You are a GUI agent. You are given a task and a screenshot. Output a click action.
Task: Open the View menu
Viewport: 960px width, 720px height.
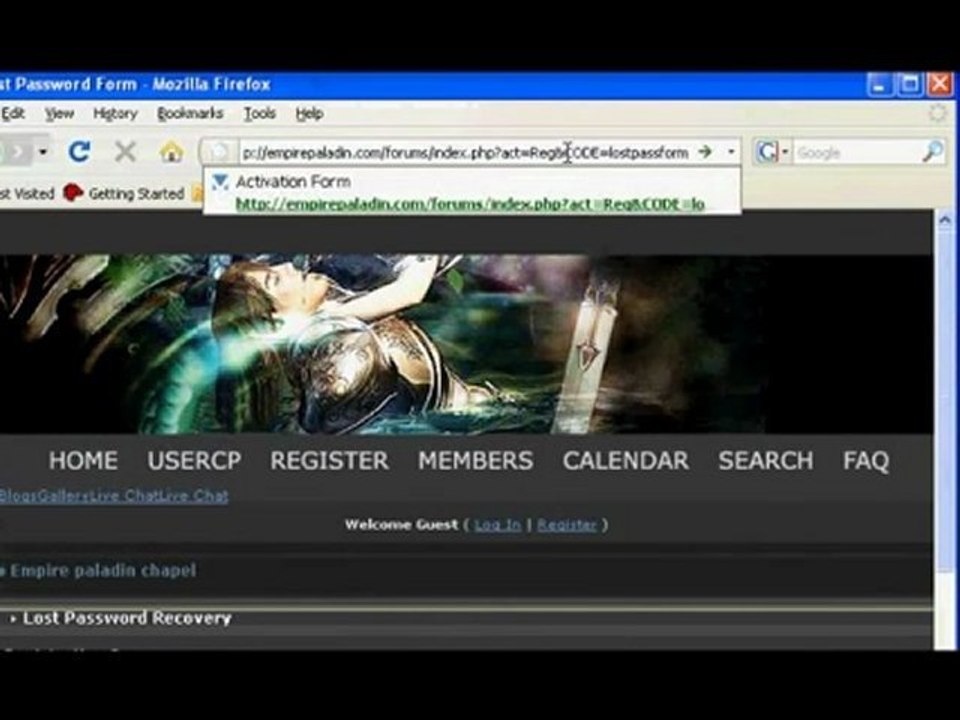pos(59,113)
